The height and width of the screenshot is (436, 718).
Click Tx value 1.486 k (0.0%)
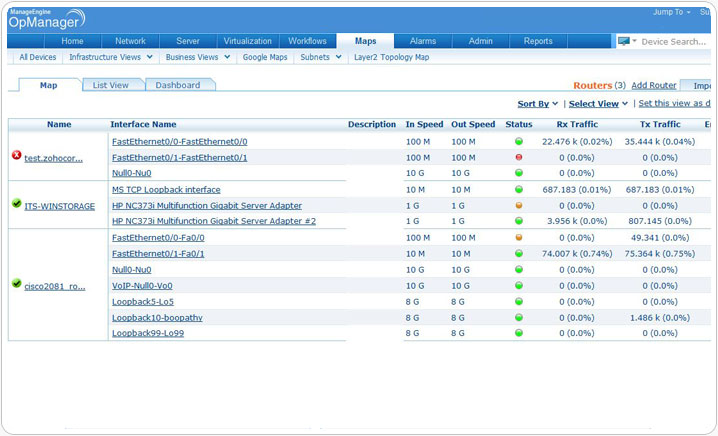tap(660, 317)
